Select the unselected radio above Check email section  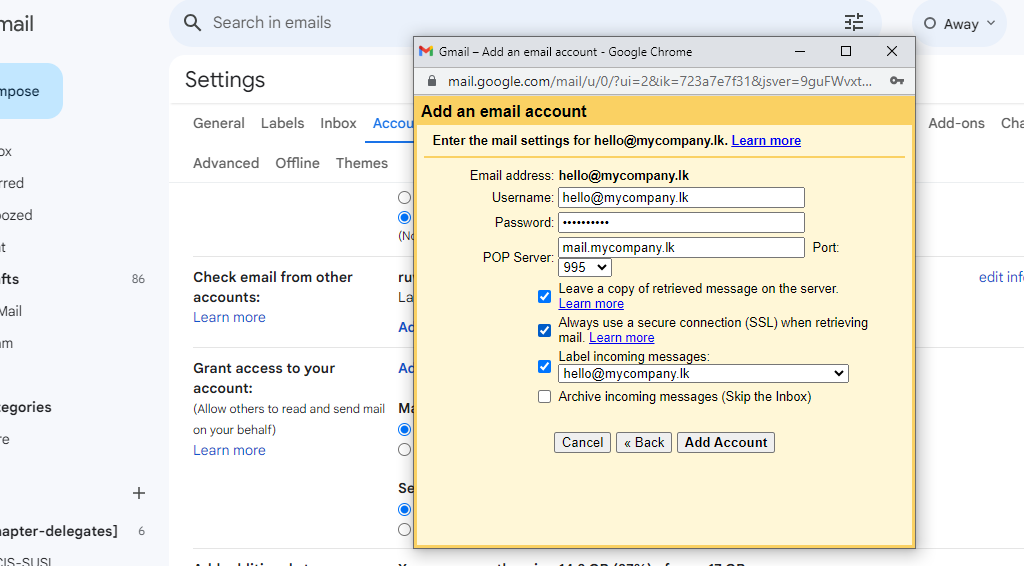click(x=404, y=197)
